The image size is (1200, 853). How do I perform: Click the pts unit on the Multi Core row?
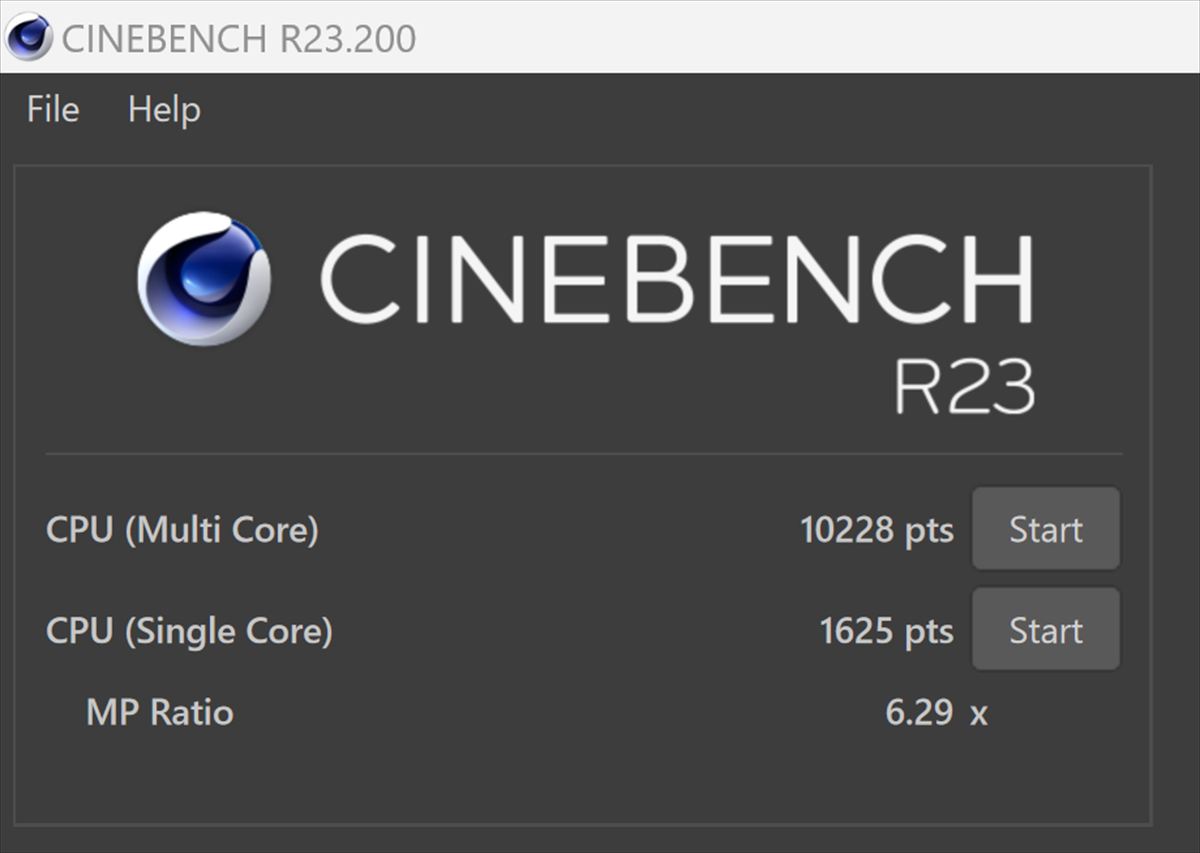929,532
